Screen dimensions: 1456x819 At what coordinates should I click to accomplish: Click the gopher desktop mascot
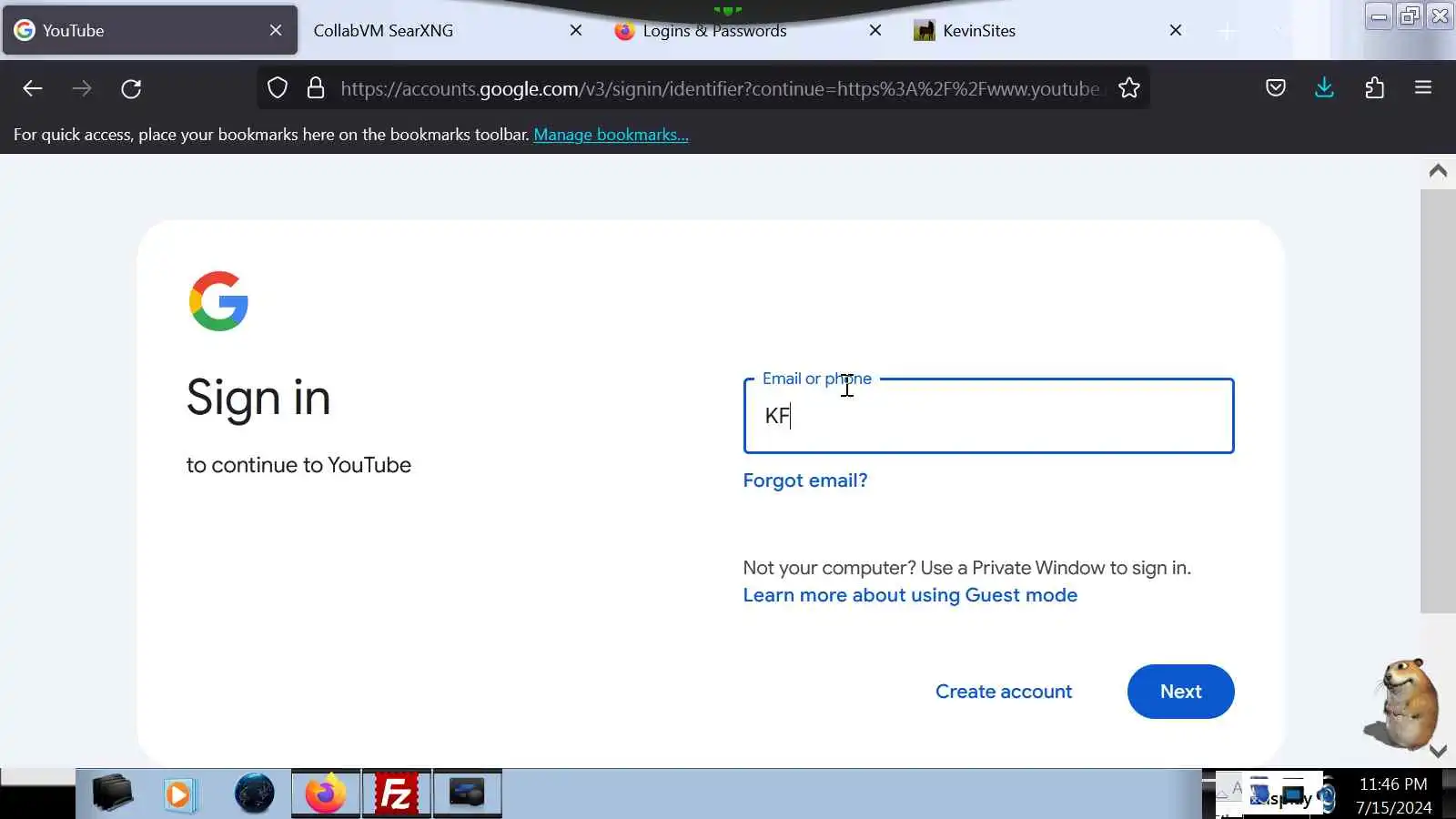coord(1402,704)
